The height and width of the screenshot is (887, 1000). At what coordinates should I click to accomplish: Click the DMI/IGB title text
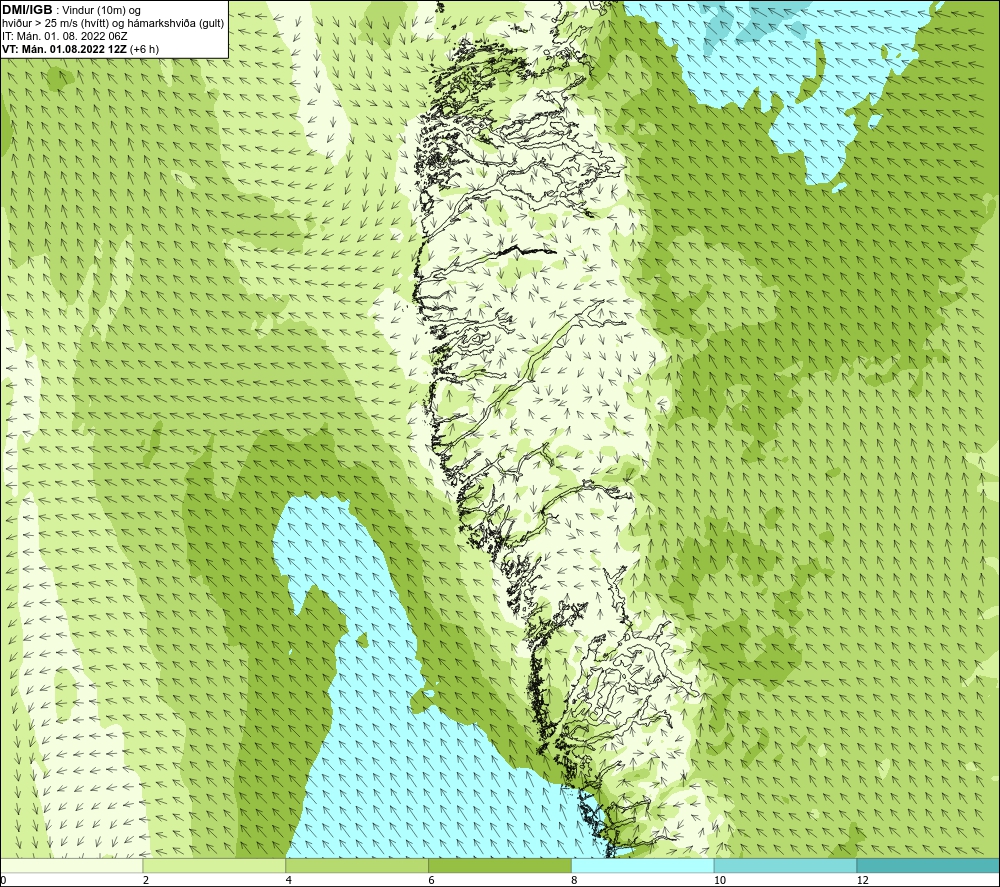coord(27,10)
